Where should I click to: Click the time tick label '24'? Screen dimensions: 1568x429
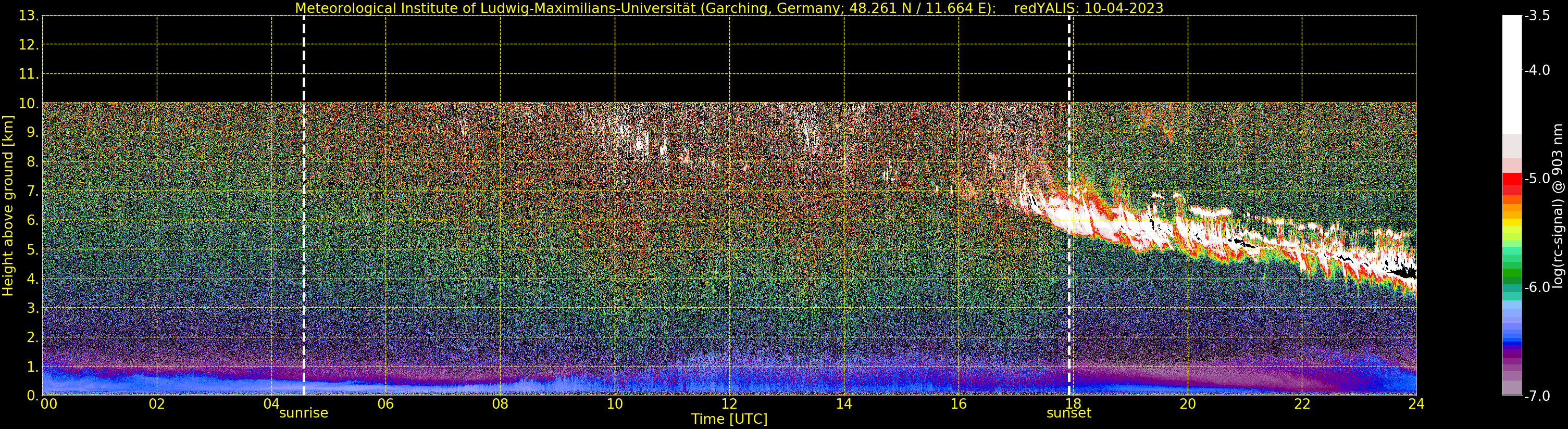(1416, 403)
